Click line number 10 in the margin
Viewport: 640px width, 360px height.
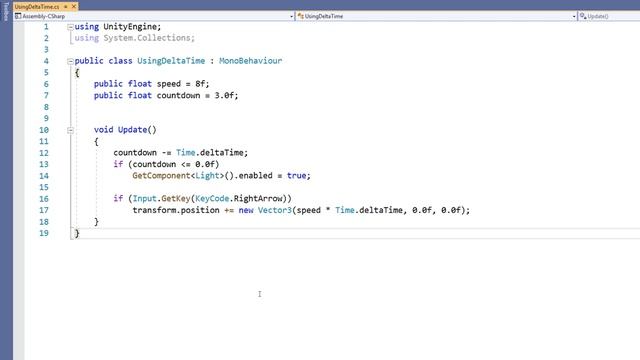coord(44,130)
